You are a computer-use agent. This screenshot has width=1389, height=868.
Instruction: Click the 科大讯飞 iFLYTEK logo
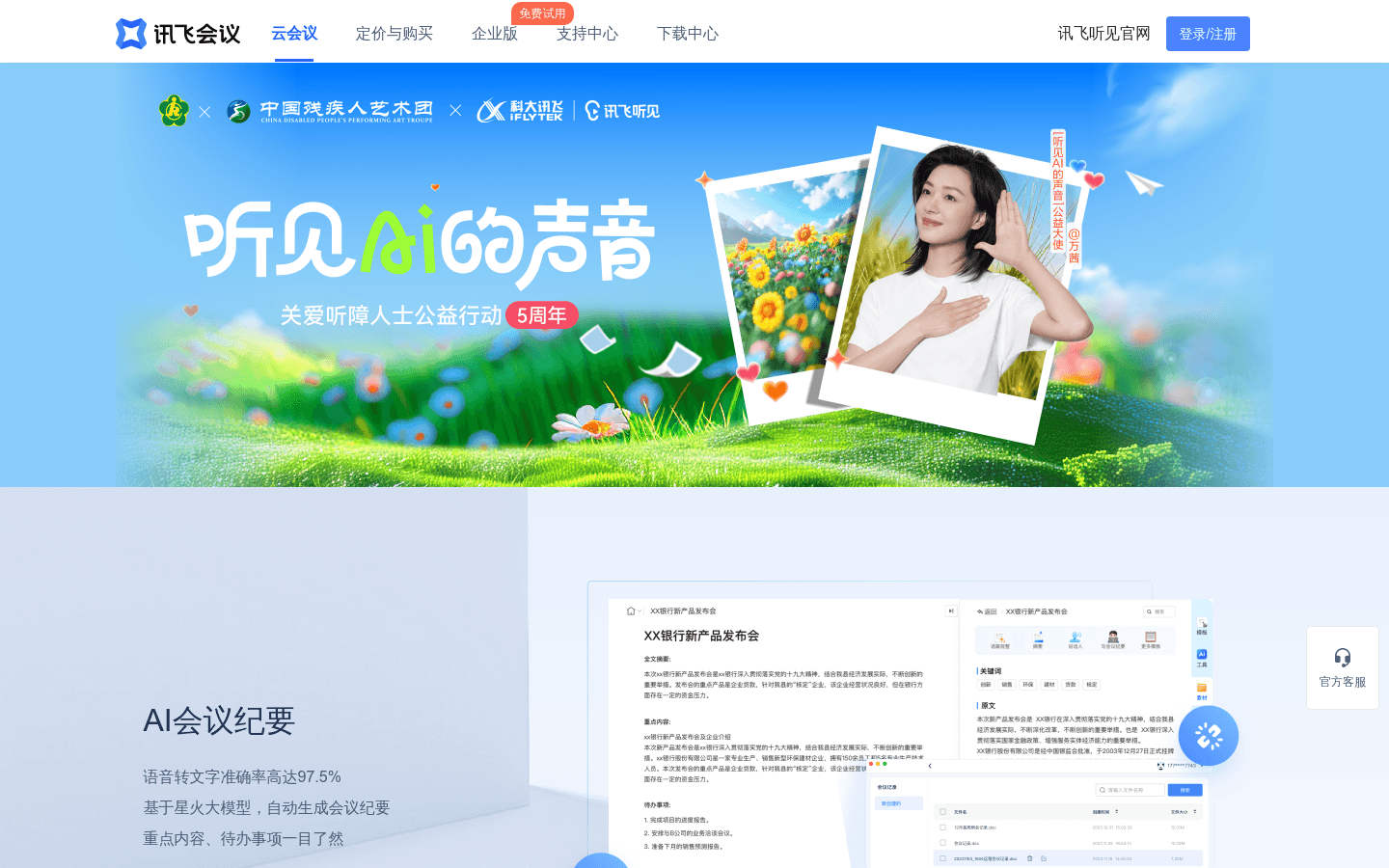[520, 111]
